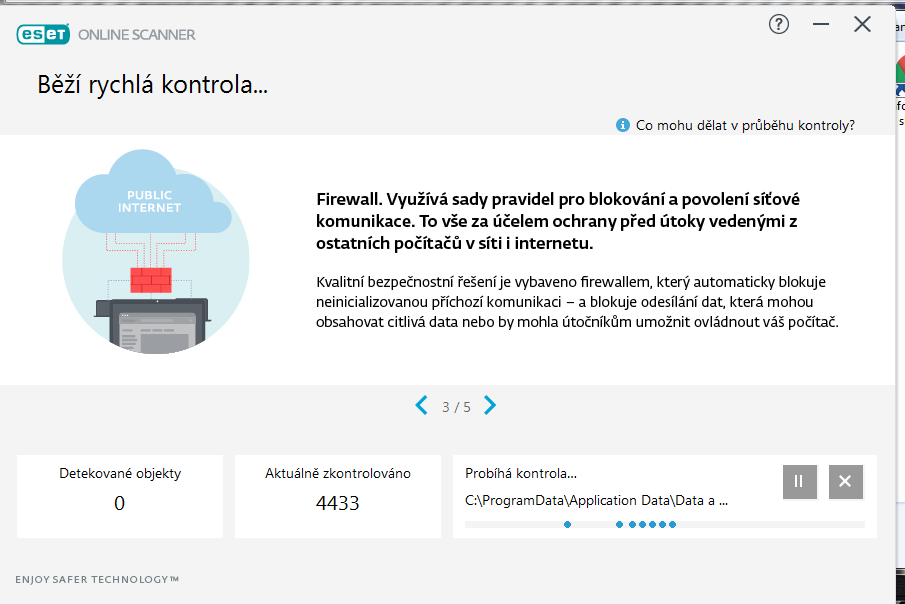Close the ESET Online Scanner window

862,24
